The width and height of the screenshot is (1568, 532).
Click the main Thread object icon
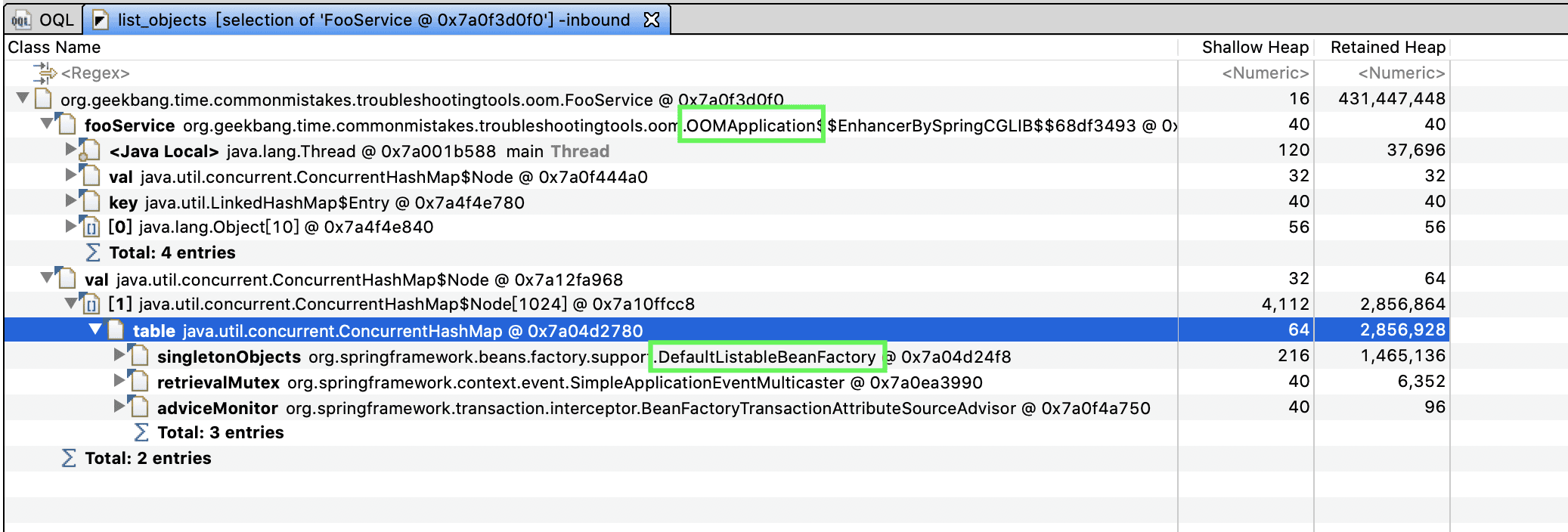(x=90, y=151)
